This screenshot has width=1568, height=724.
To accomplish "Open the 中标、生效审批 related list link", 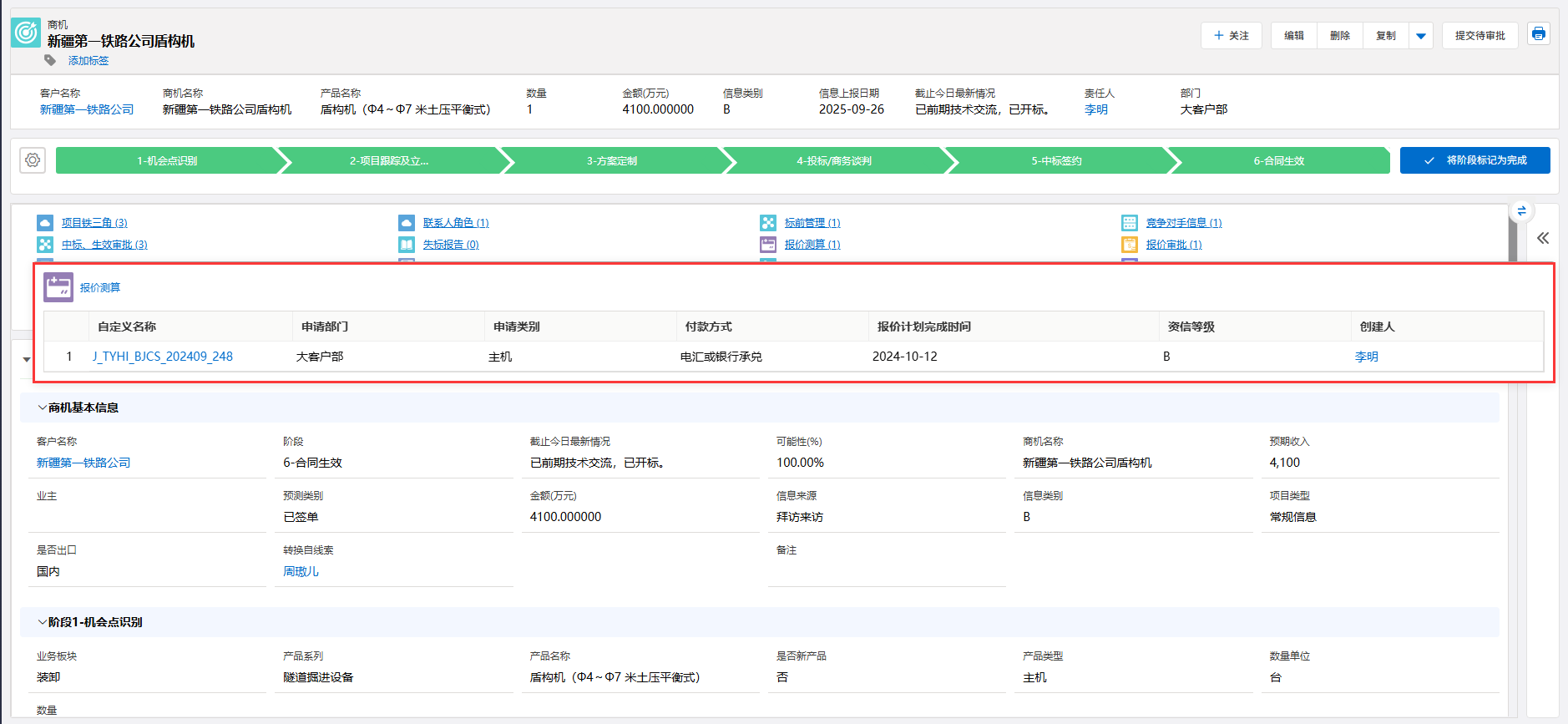I will [x=104, y=245].
